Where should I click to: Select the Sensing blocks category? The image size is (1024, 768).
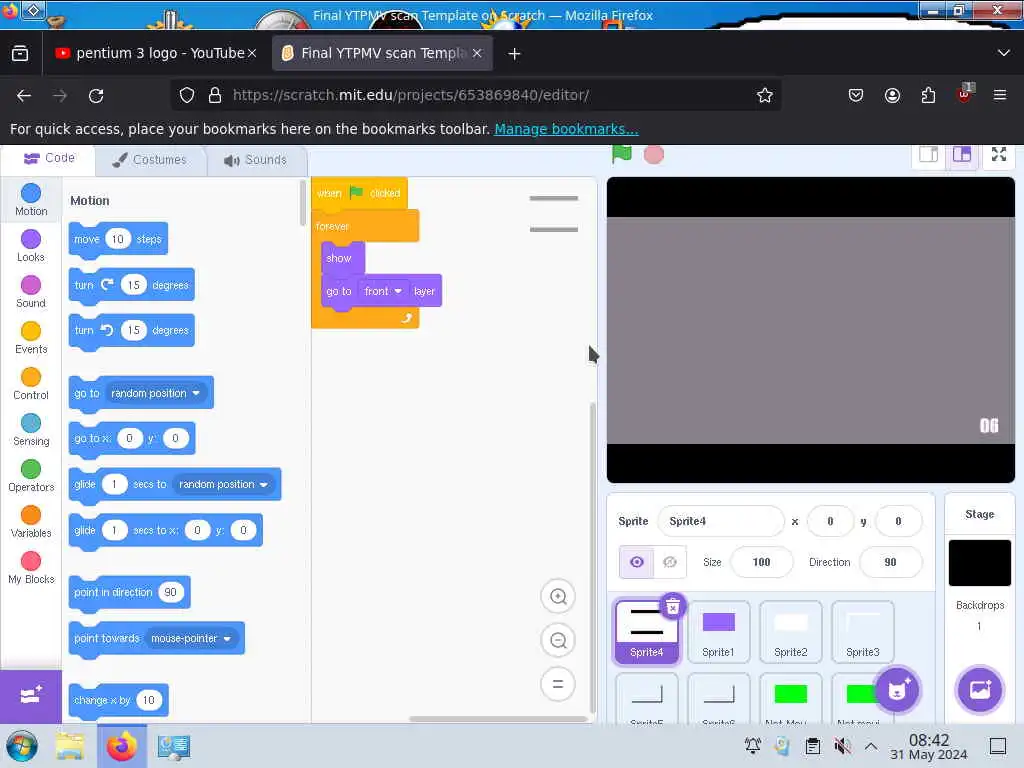click(31, 430)
